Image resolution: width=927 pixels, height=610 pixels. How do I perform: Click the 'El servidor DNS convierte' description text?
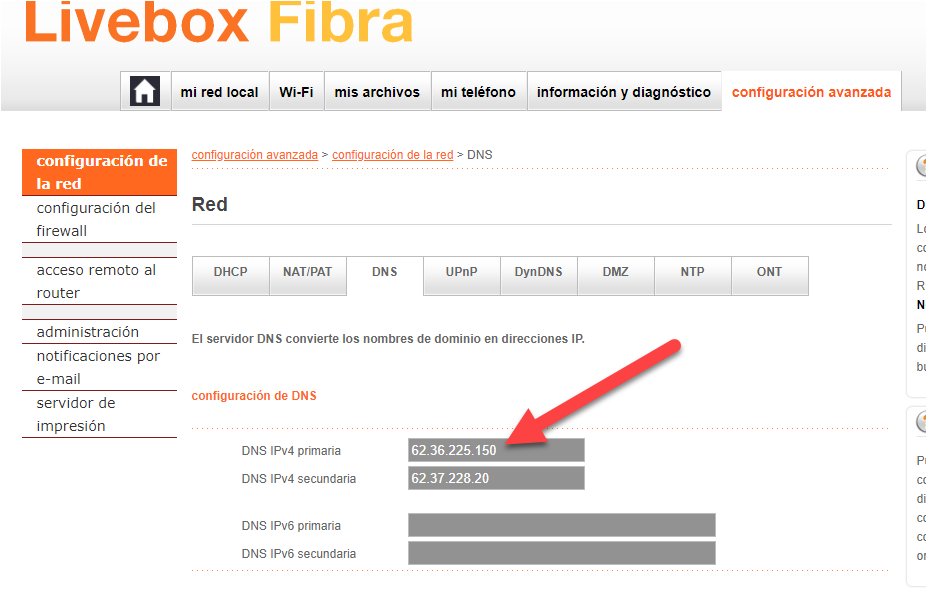point(388,339)
